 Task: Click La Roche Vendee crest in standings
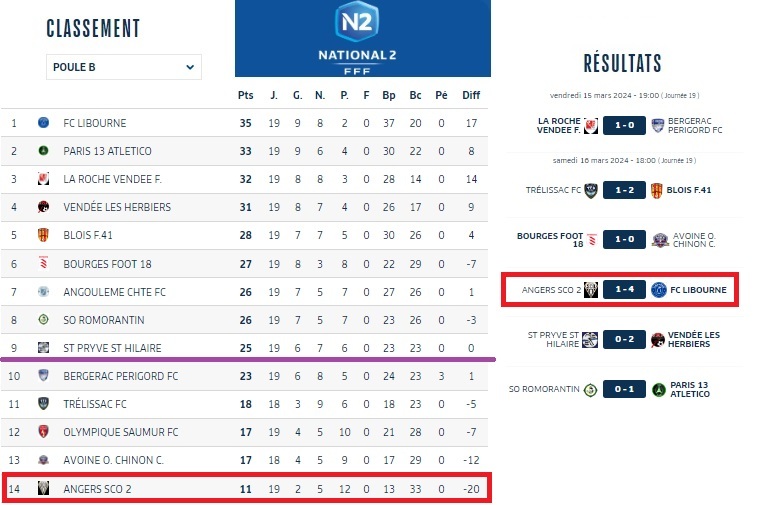point(43,179)
